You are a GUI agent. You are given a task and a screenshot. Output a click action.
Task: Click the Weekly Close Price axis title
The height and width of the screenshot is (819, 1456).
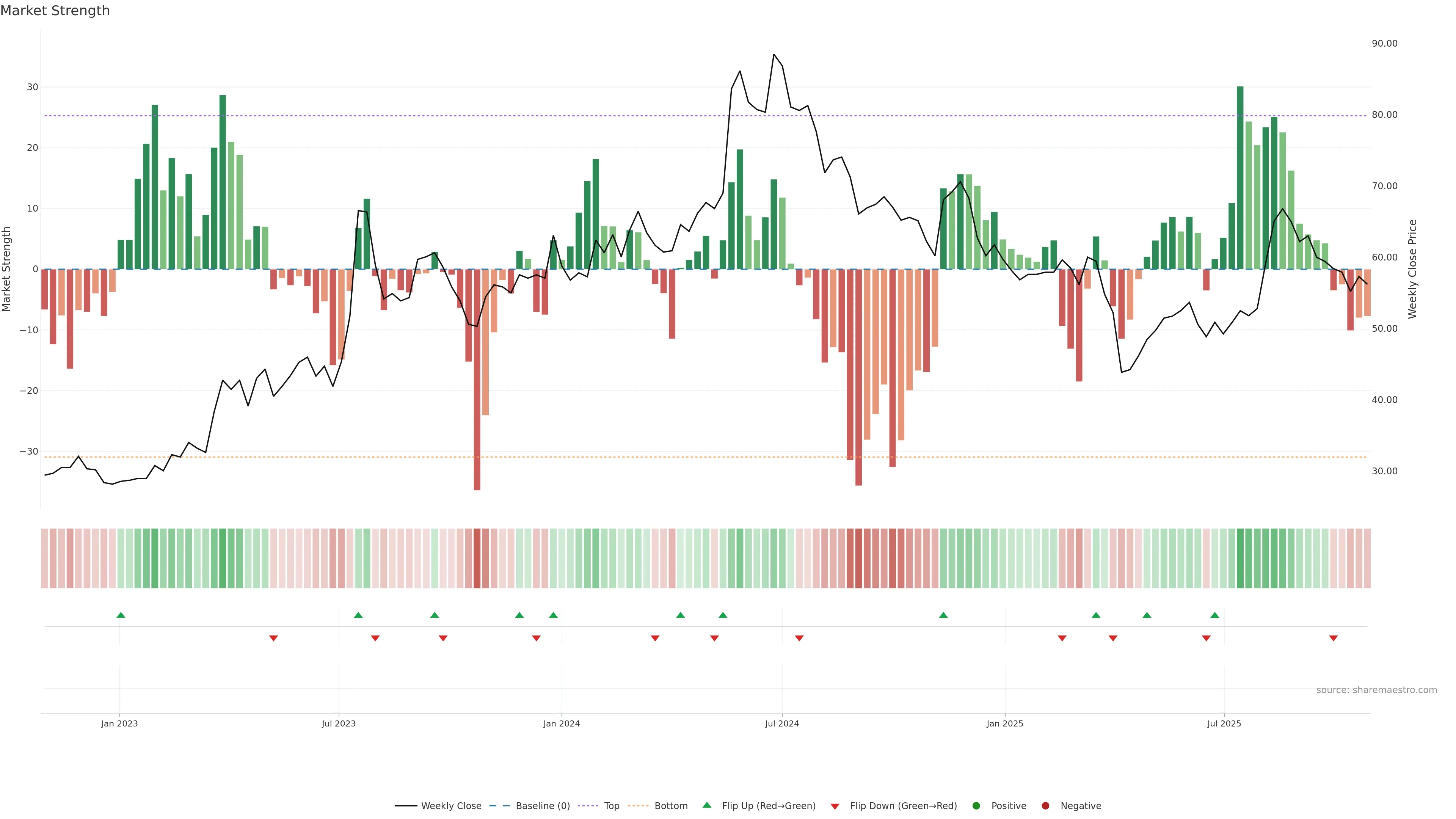1412,269
